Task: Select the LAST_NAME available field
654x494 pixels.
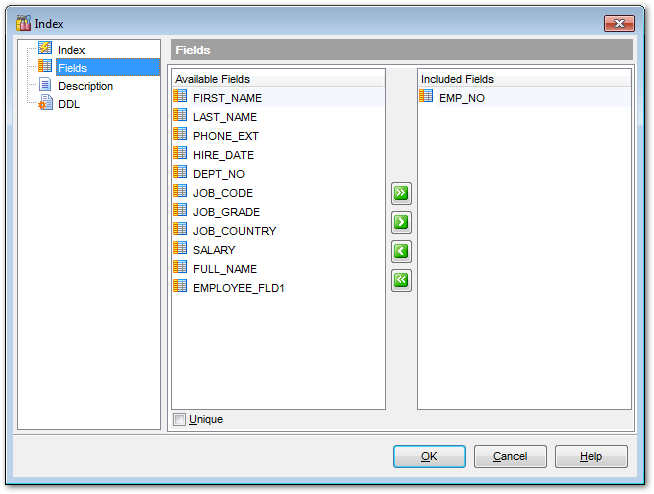Action: click(224, 117)
